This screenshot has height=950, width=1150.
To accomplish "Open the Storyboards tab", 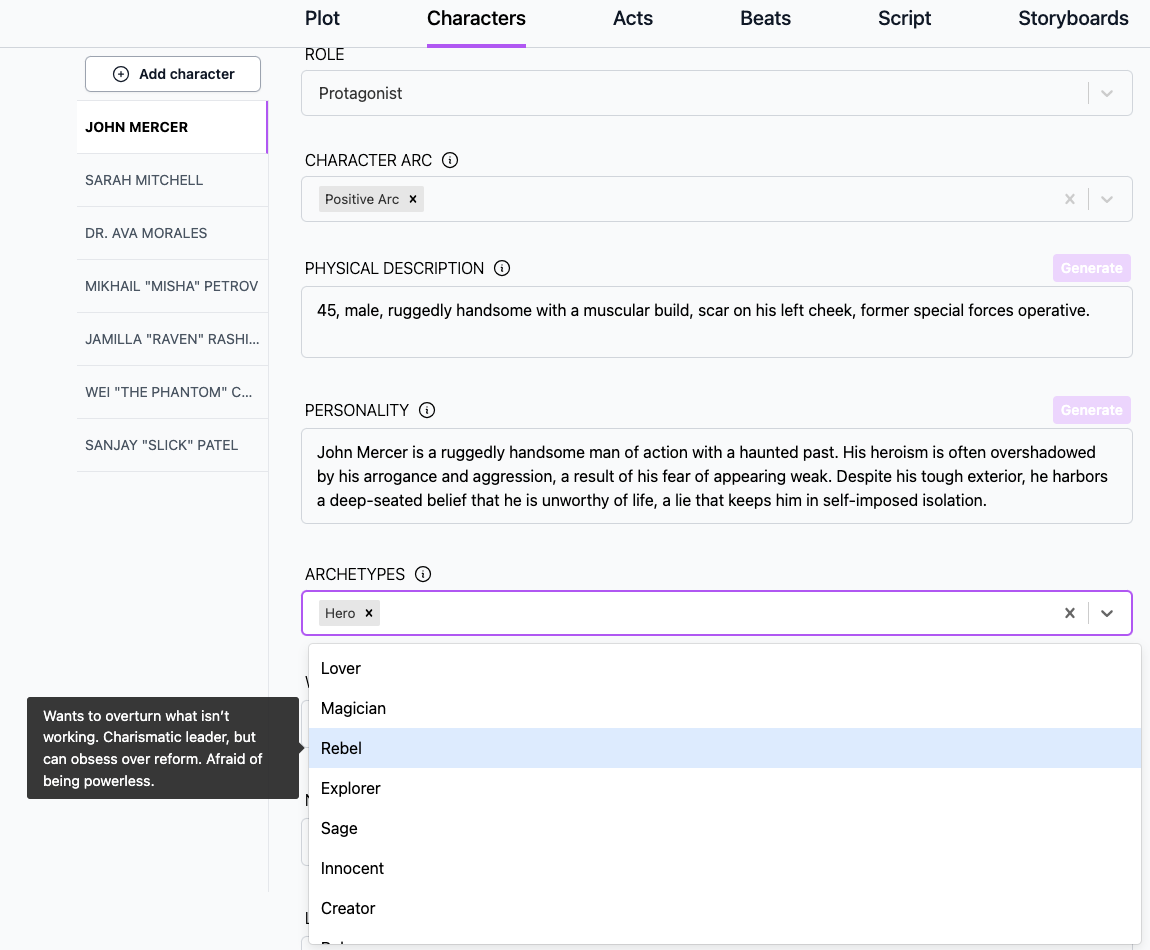I will [1073, 18].
